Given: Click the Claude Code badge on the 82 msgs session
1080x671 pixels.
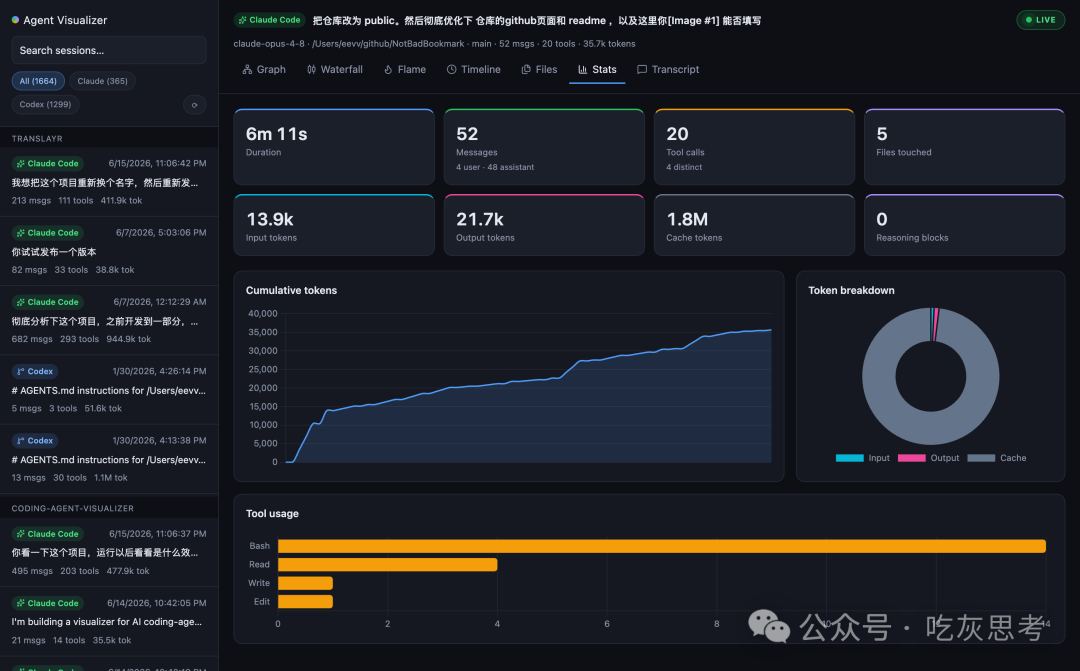Looking at the screenshot, I should click(48, 233).
